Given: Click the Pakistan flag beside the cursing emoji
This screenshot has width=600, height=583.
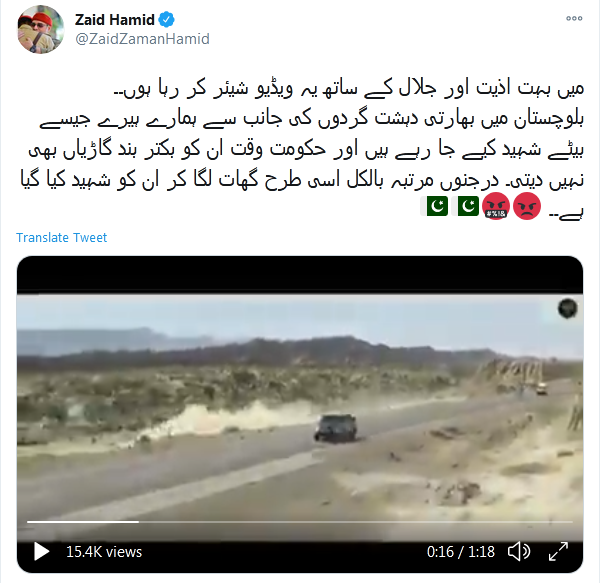Looking at the screenshot, I should coord(465,206).
